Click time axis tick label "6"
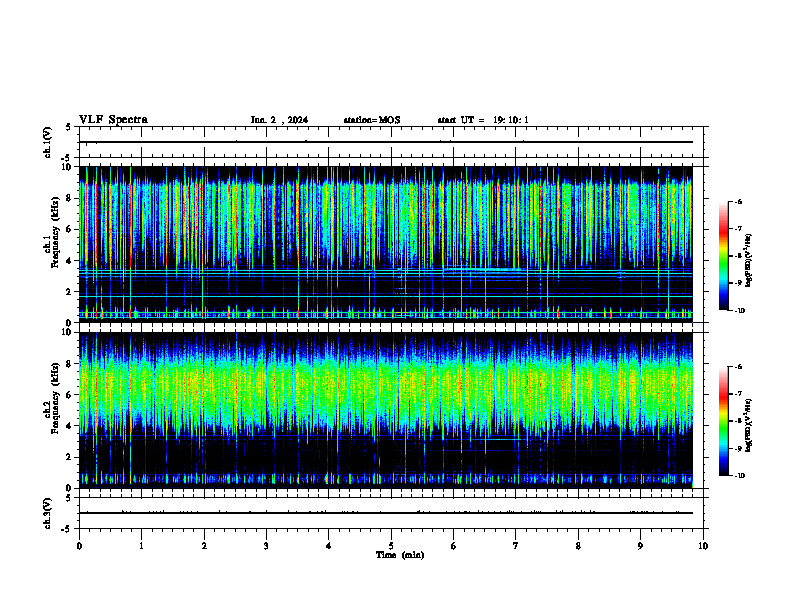 pos(453,546)
